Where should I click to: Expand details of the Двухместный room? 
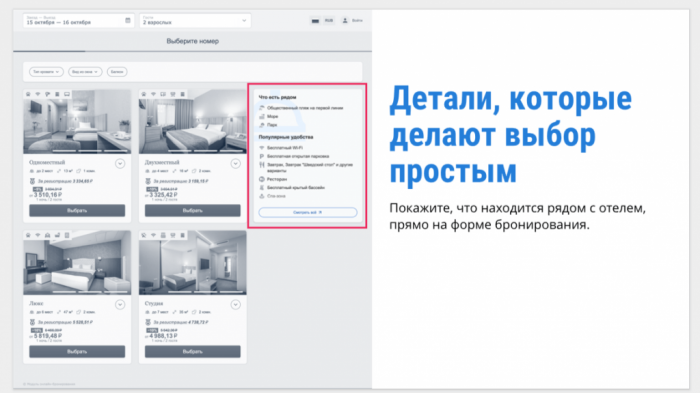tap(236, 163)
